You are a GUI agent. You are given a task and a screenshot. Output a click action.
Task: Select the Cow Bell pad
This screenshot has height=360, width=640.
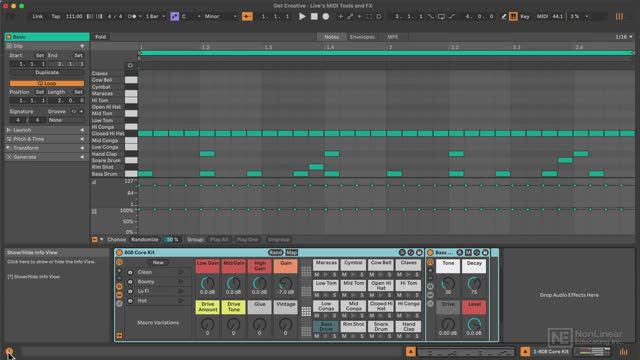pos(381,264)
